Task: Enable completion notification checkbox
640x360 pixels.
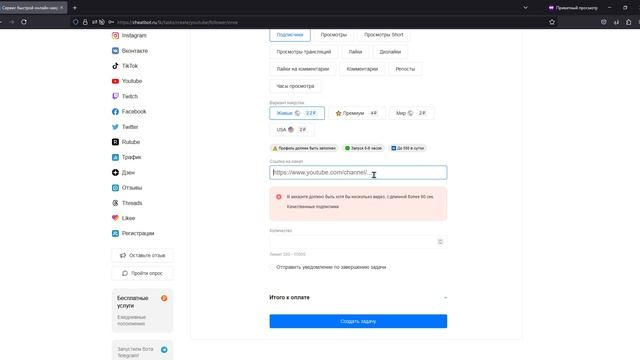Action: tap(272, 267)
